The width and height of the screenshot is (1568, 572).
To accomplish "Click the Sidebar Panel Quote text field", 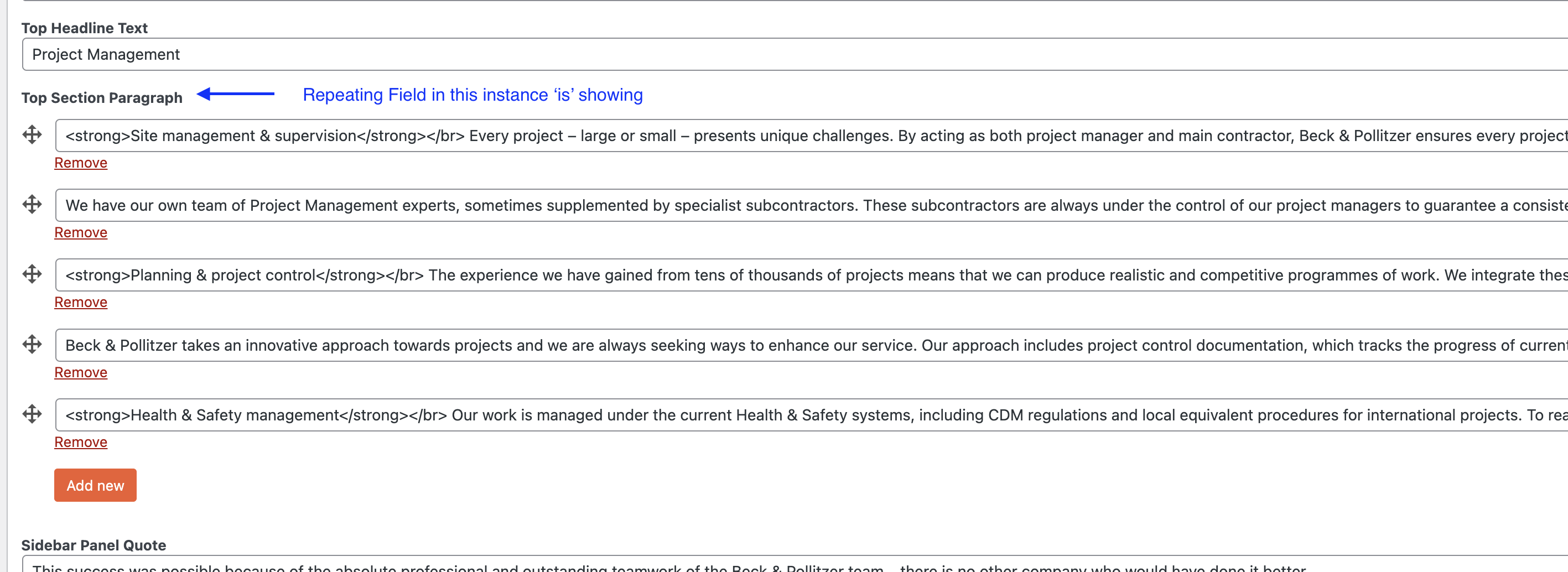I will [795, 564].
